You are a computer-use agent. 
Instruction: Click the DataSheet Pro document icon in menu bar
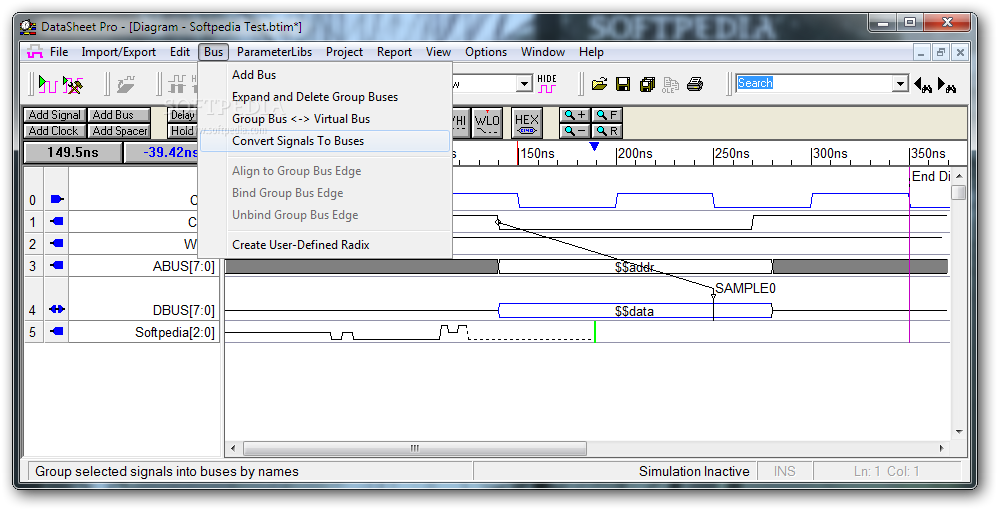coord(34,52)
